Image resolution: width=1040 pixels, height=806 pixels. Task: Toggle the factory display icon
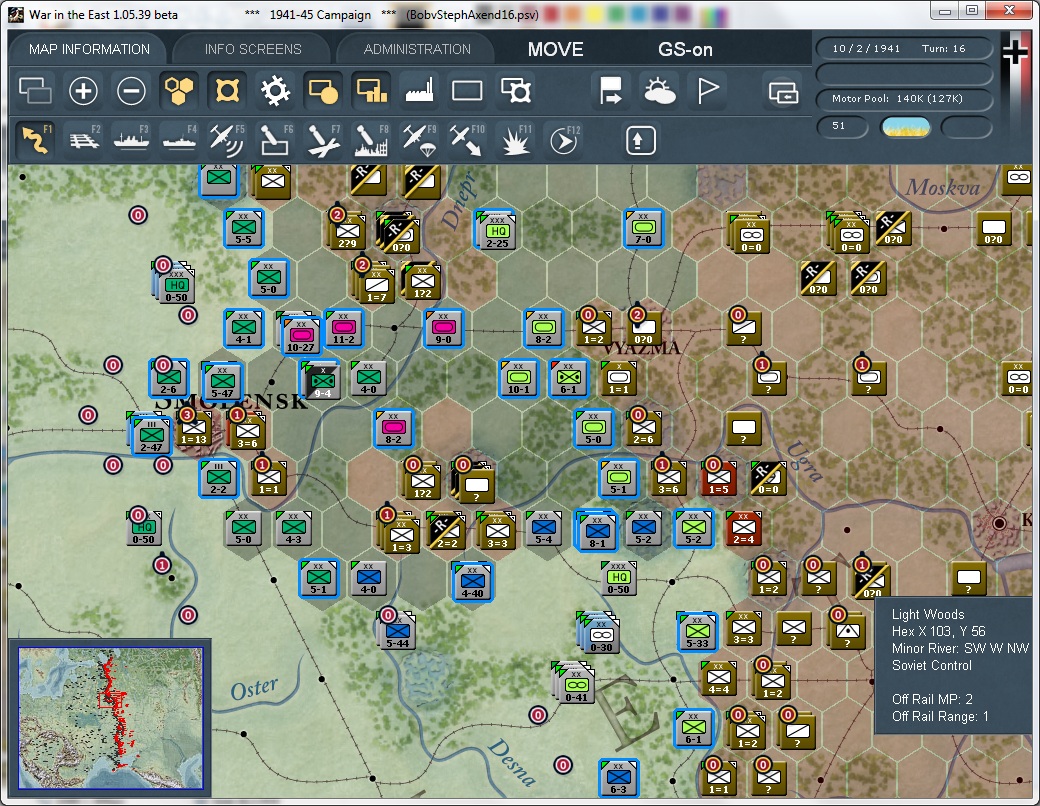click(x=419, y=90)
